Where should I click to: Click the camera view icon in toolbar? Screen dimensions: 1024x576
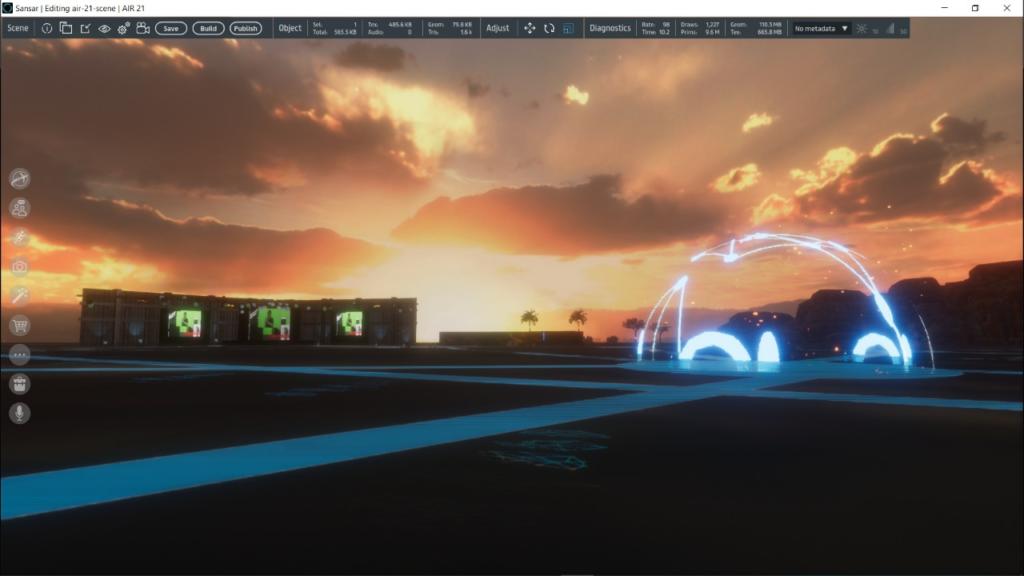click(x=143, y=28)
